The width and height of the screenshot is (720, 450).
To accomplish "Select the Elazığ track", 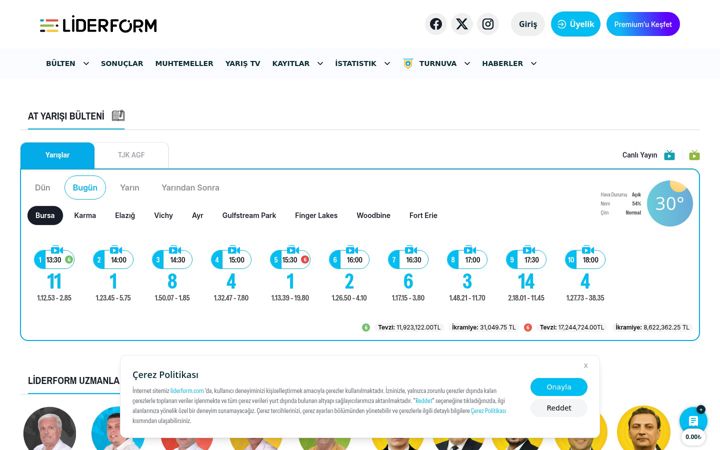I will click(x=125, y=215).
